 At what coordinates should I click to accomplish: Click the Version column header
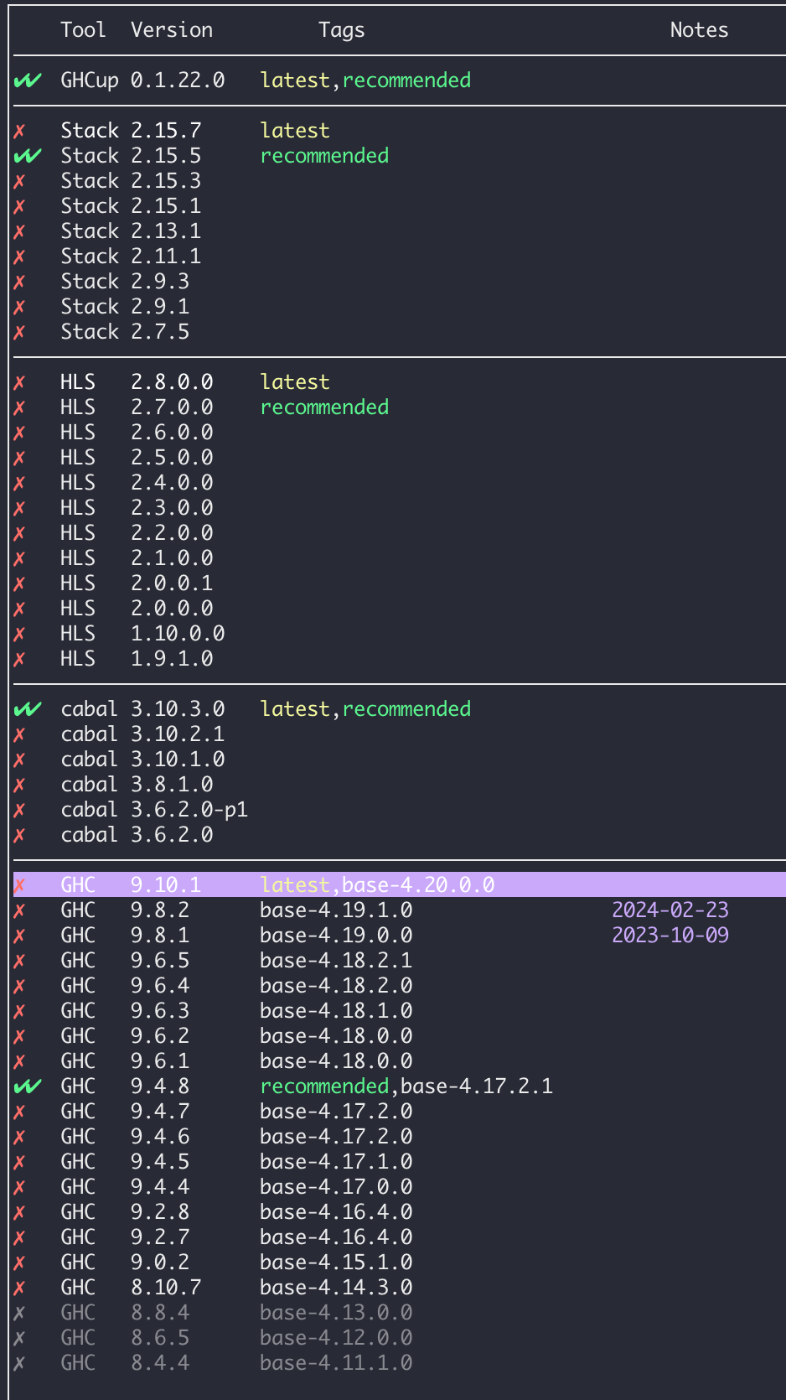(x=172, y=30)
